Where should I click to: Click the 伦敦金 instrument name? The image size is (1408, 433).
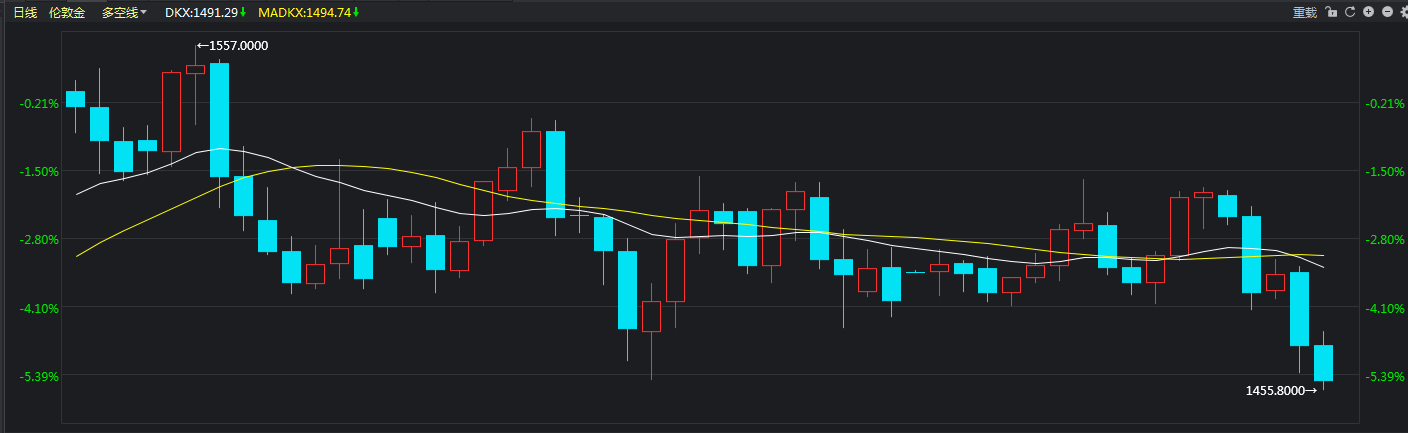tap(67, 12)
